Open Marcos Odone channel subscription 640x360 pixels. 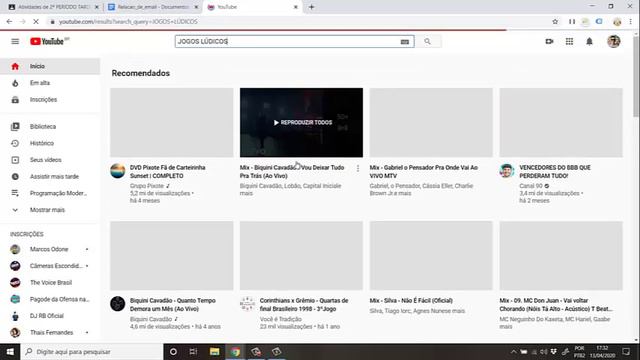coord(50,249)
